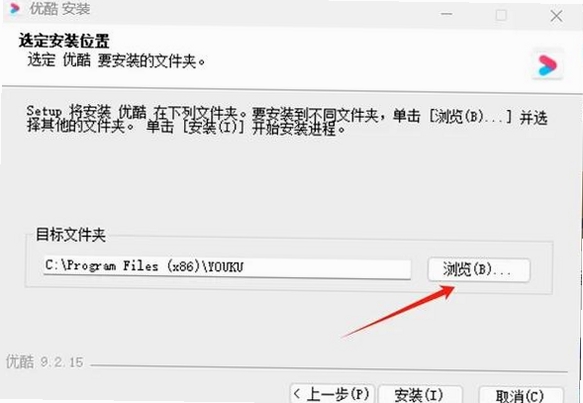Click the 优酷 9.2.15 version label
583x403 pixels.
45,361
